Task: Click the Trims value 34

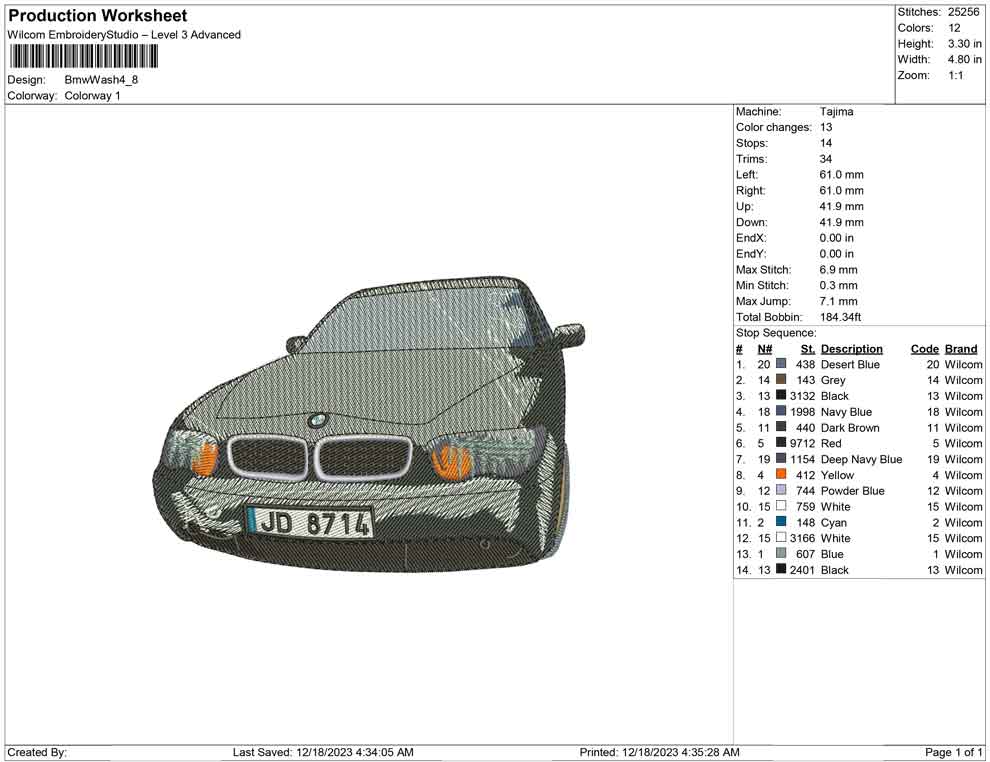Action: pos(826,159)
